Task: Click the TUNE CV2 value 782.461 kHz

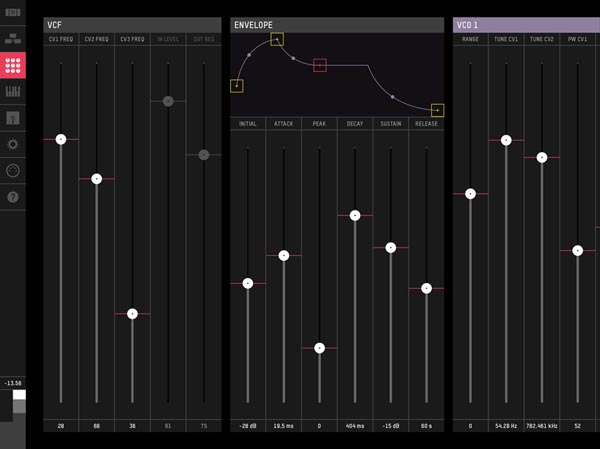Action: 542,426
